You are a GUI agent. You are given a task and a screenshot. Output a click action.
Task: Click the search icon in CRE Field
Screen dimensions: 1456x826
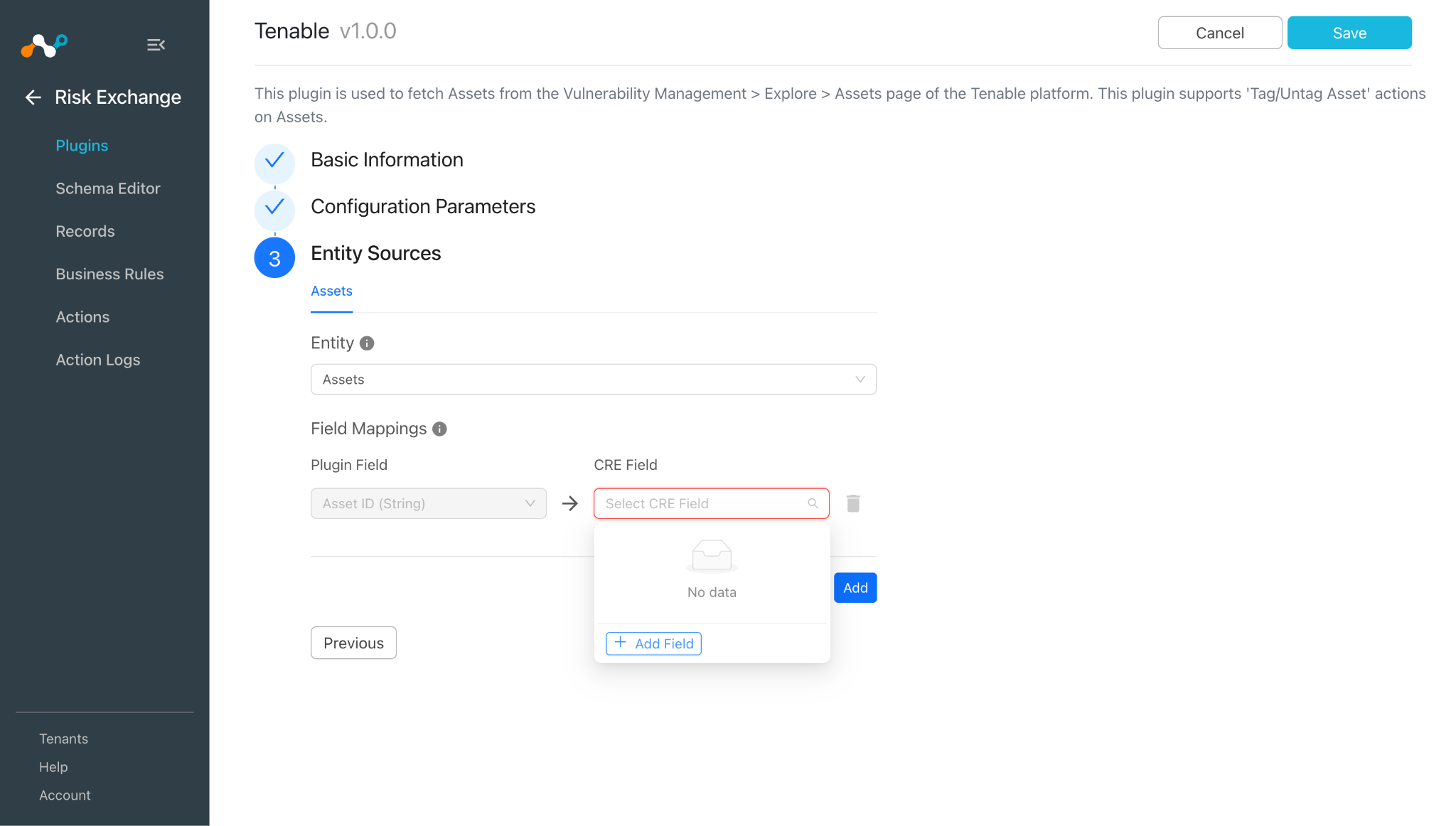tap(813, 503)
